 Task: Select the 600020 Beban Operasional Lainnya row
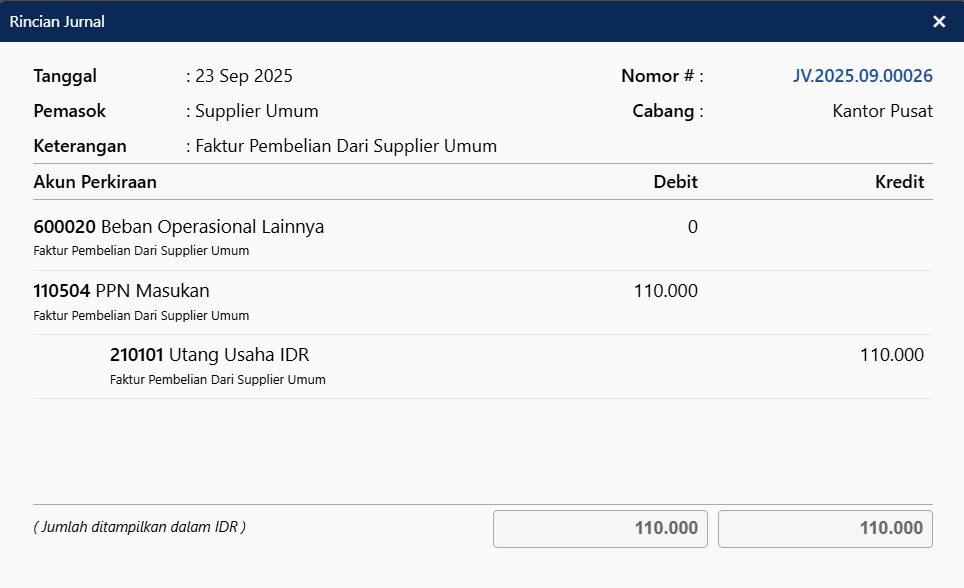[x=179, y=227]
